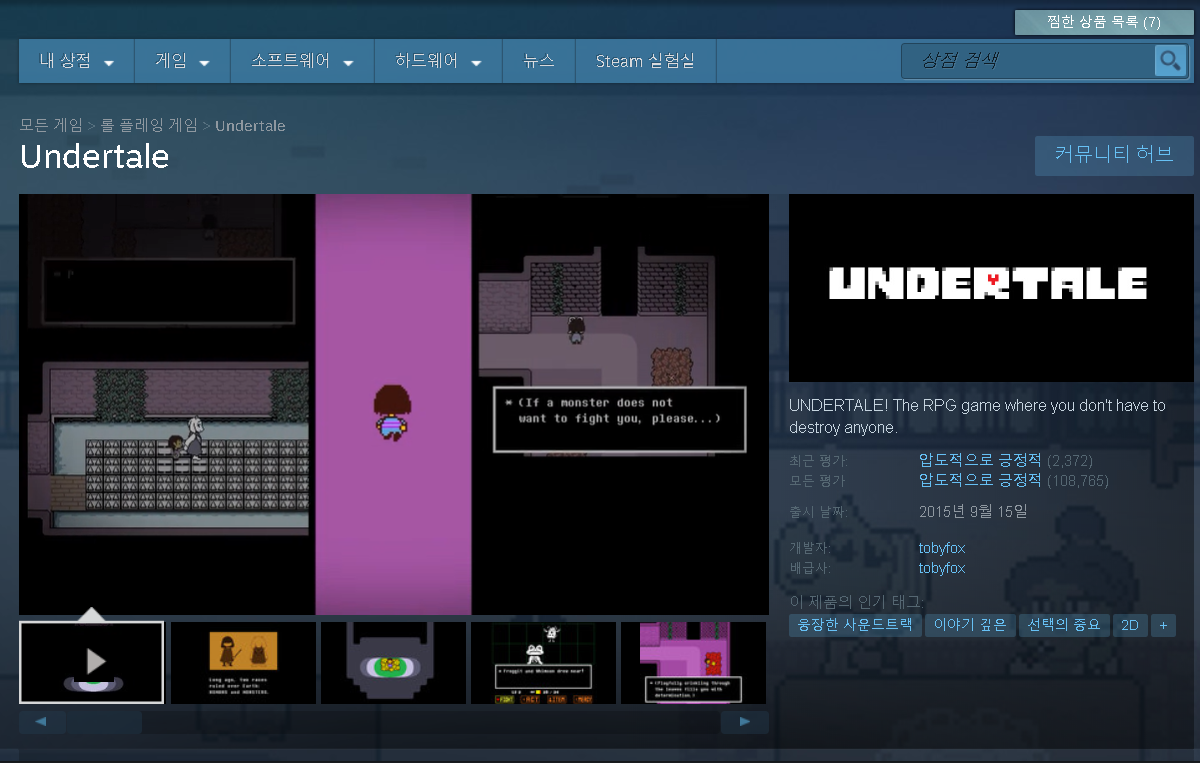
Task: Select the 웅장한 사운드트랙 tag
Action: click(x=855, y=625)
